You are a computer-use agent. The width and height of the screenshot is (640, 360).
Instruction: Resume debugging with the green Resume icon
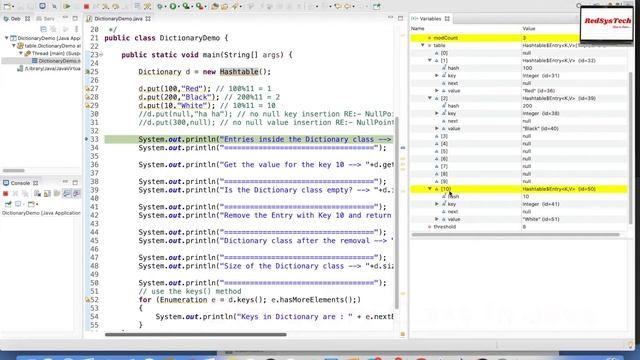point(67,6)
